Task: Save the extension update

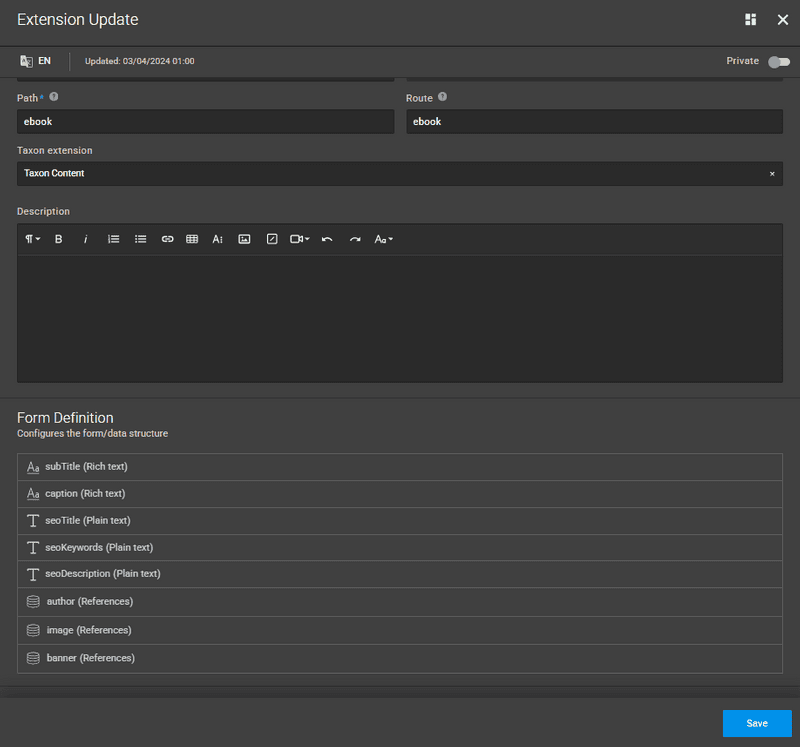Action: (x=757, y=724)
